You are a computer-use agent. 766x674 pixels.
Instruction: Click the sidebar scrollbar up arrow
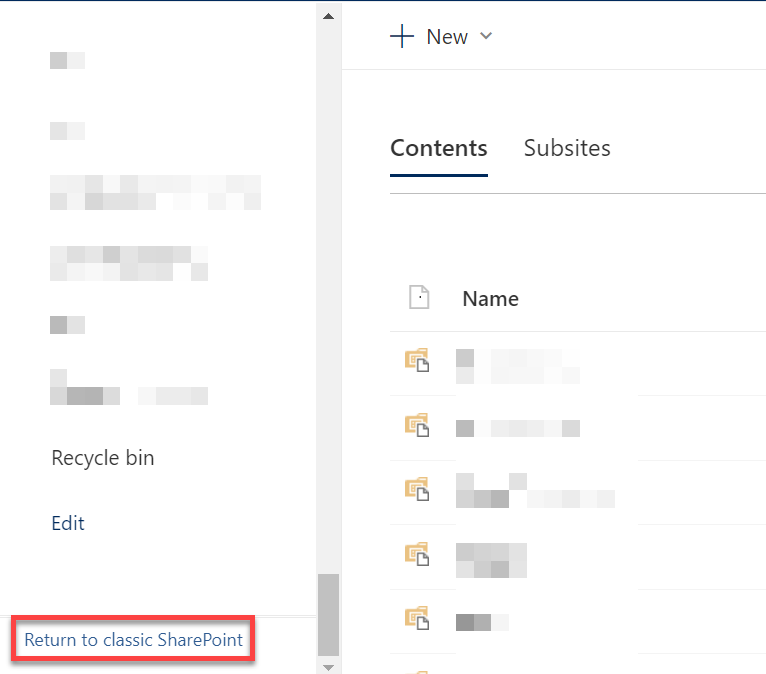(328, 16)
